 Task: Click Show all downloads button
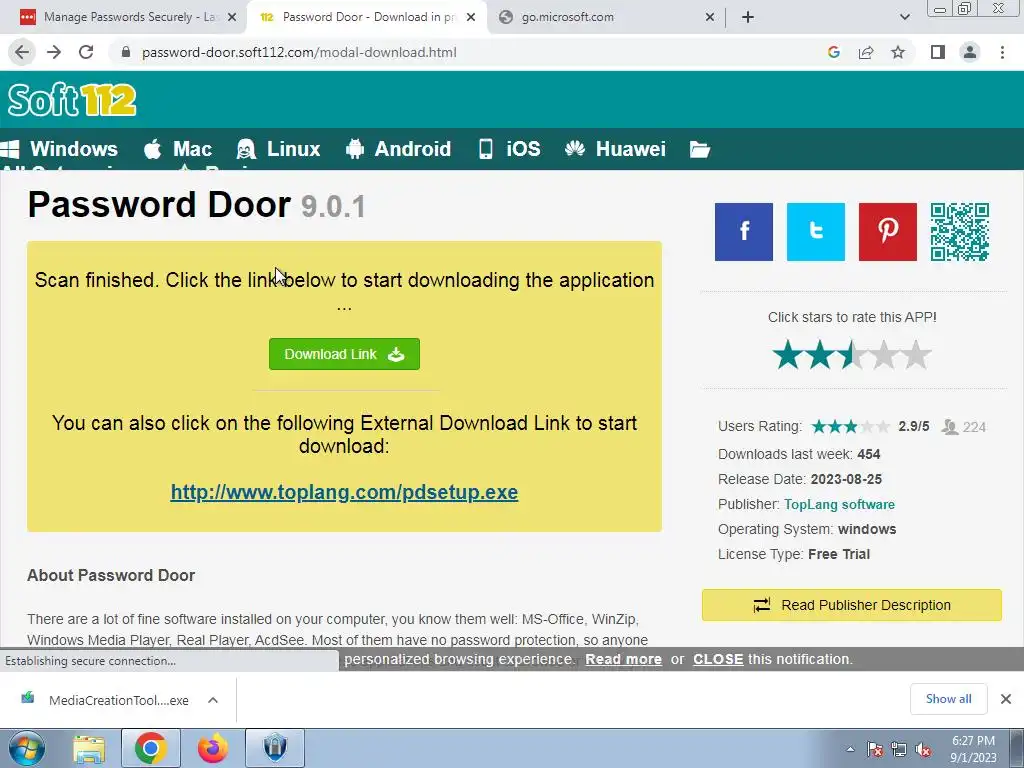[x=948, y=699]
